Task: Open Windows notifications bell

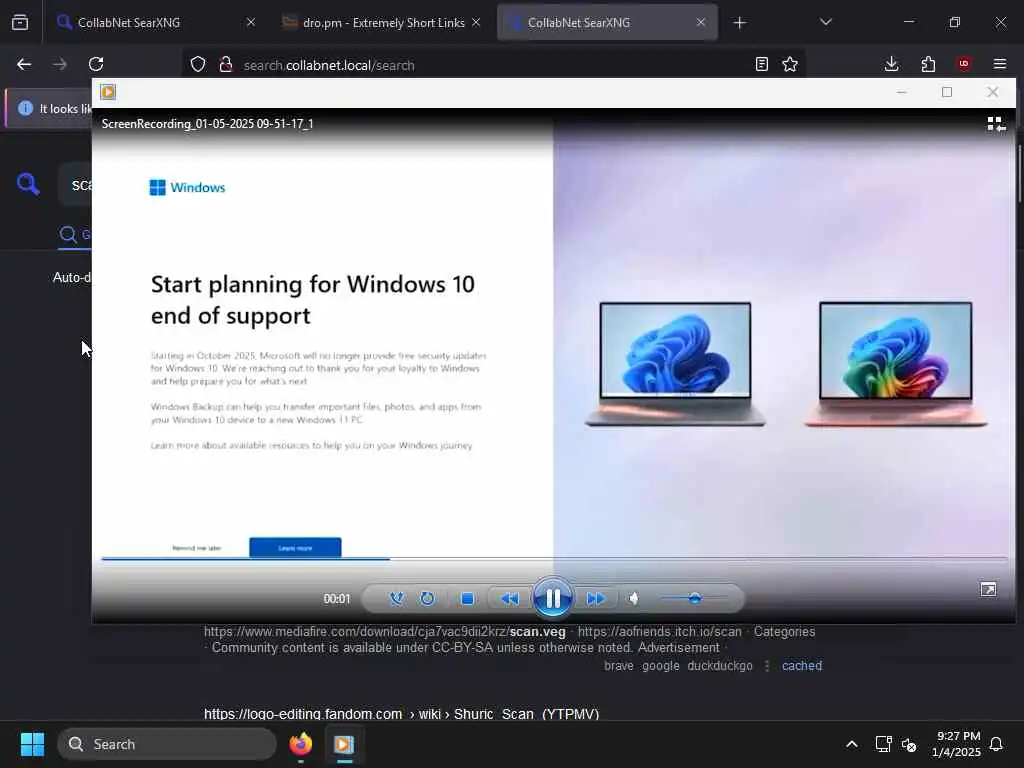Action: [x=997, y=744]
